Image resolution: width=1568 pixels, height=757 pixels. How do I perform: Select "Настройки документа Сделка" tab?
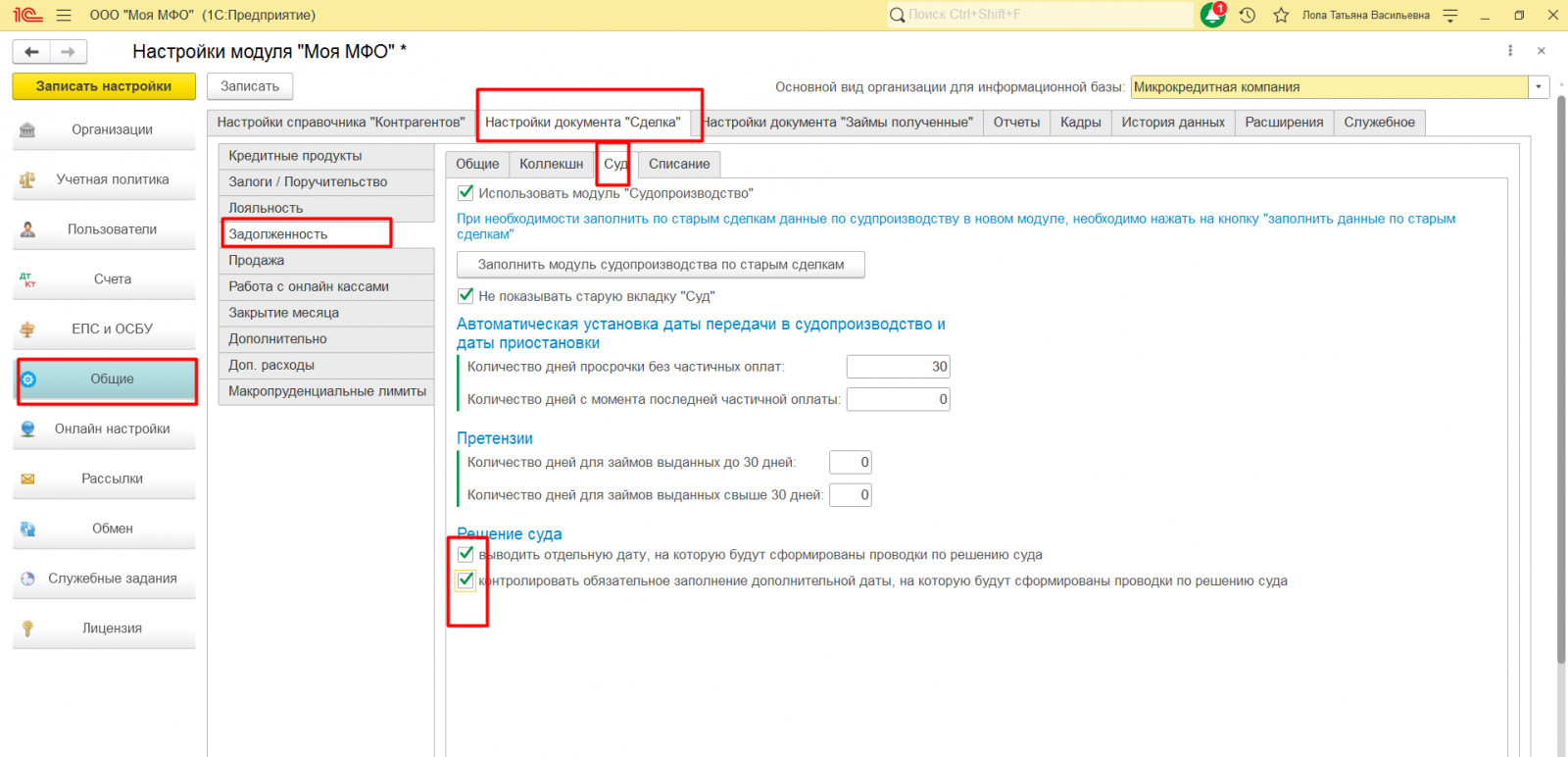582,123
